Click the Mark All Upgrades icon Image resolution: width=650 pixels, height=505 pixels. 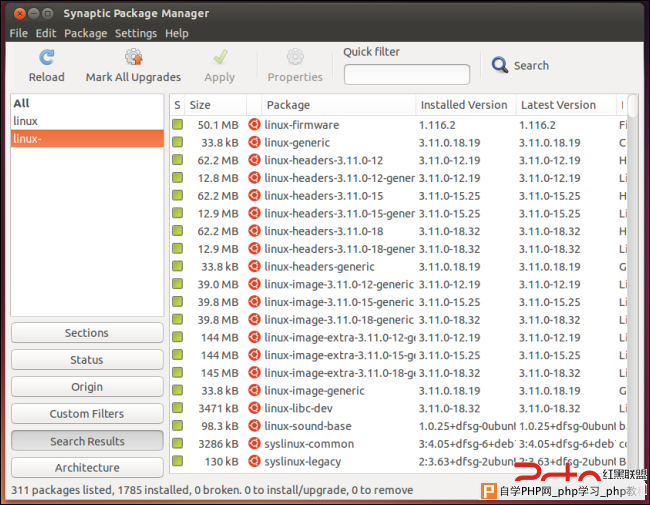(133, 57)
